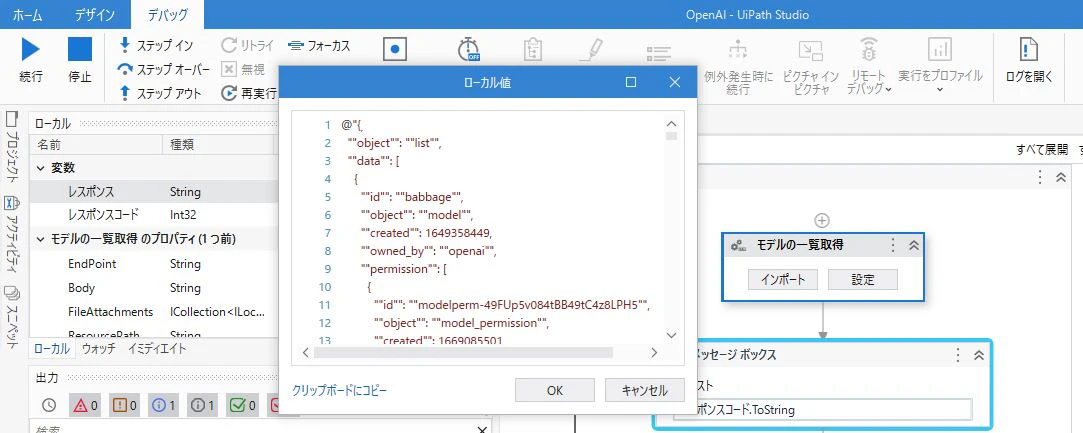The width and height of the screenshot is (1083, 433).
Task: Collapse the モデルの一覧取得 のプロパティ group
Action: [40, 240]
